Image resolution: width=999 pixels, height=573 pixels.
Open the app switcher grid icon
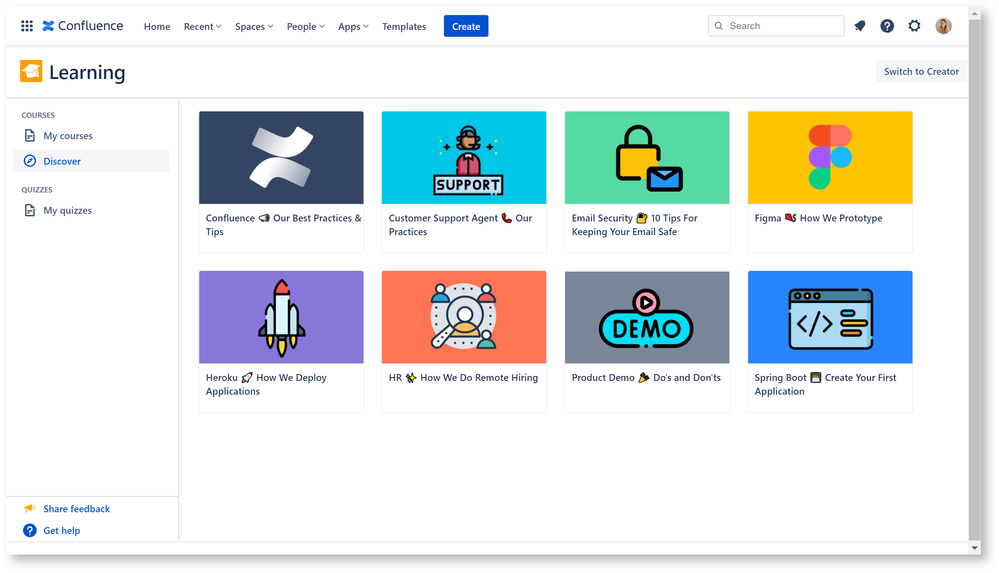click(27, 26)
